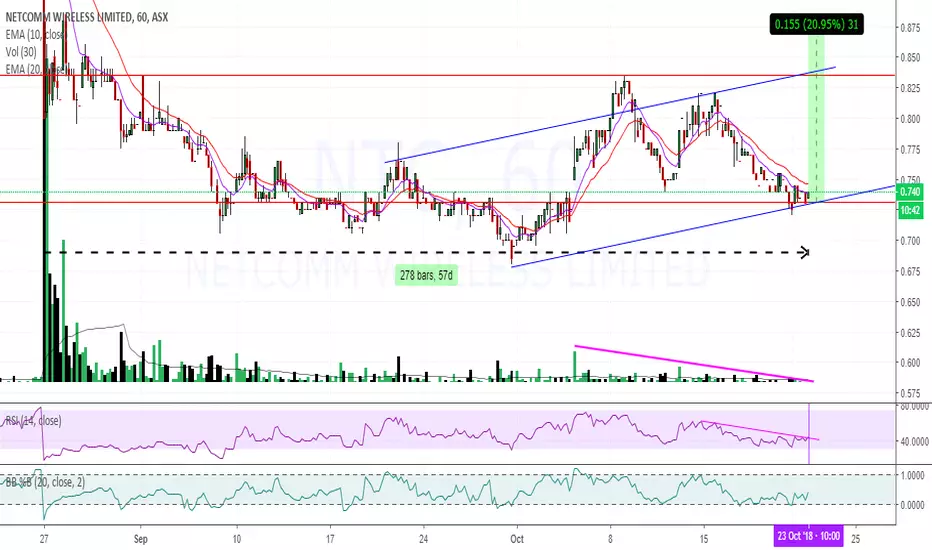Click the 0.650 price axis value
Image resolution: width=932 pixels, height=550 pixels.
click(x=911, y=302)
